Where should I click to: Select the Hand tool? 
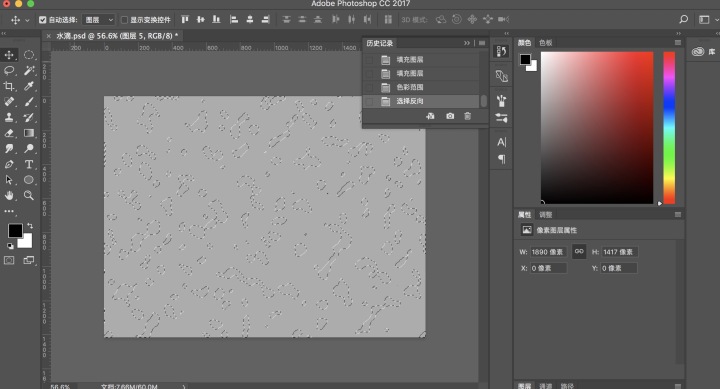pyautogui.click(x=9, y=195)
